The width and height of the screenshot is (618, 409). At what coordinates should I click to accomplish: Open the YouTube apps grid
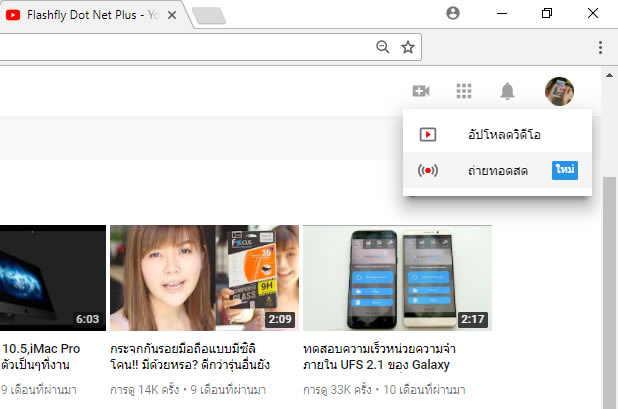coord(463,91)
